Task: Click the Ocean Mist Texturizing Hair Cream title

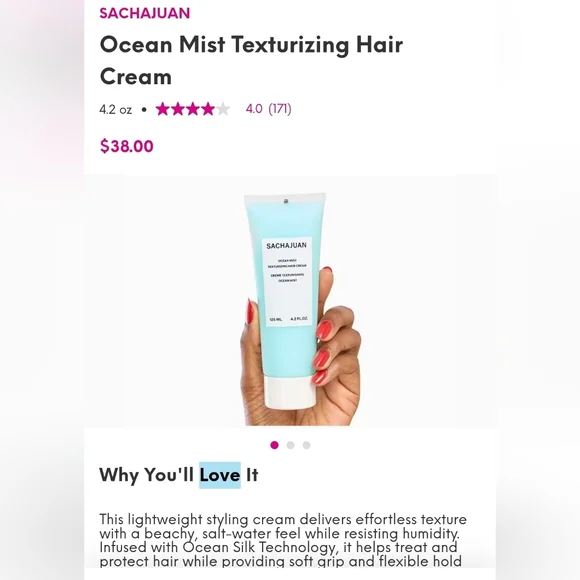Action: click(x=251, y=61)
